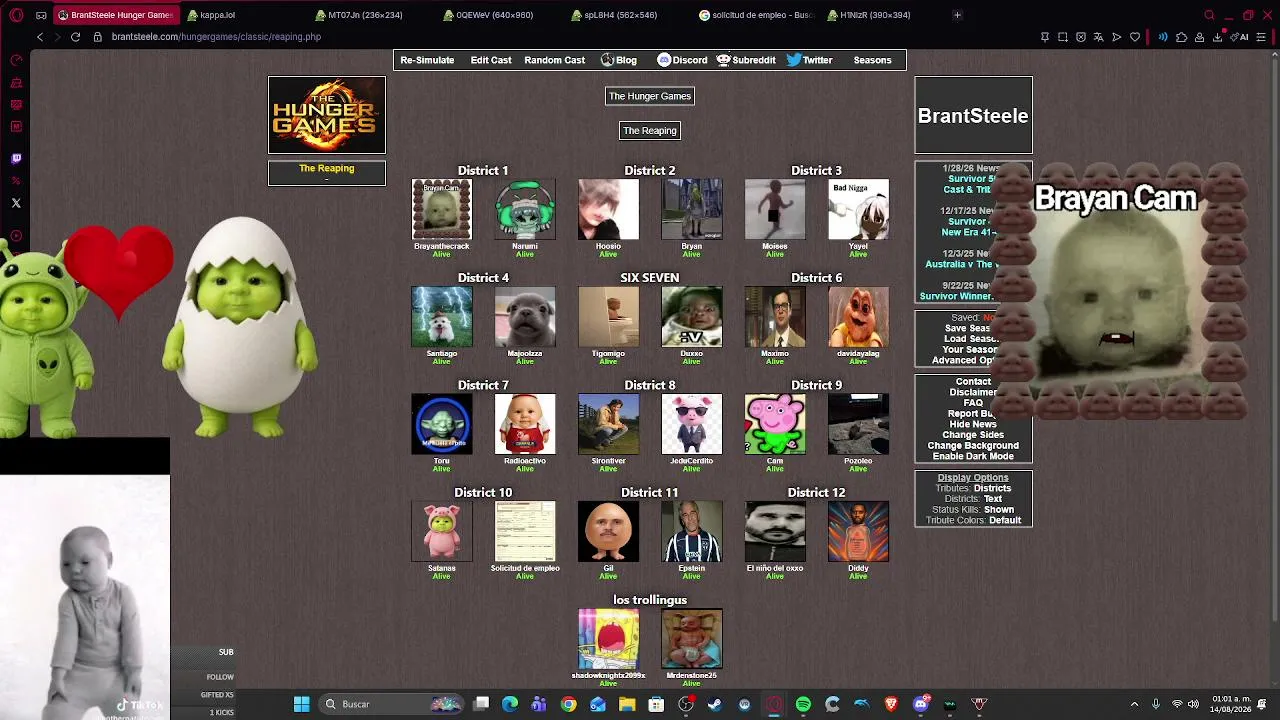Enable Dark Mode
Viewport: 1280px width, 720px height.
click(973, 456)
